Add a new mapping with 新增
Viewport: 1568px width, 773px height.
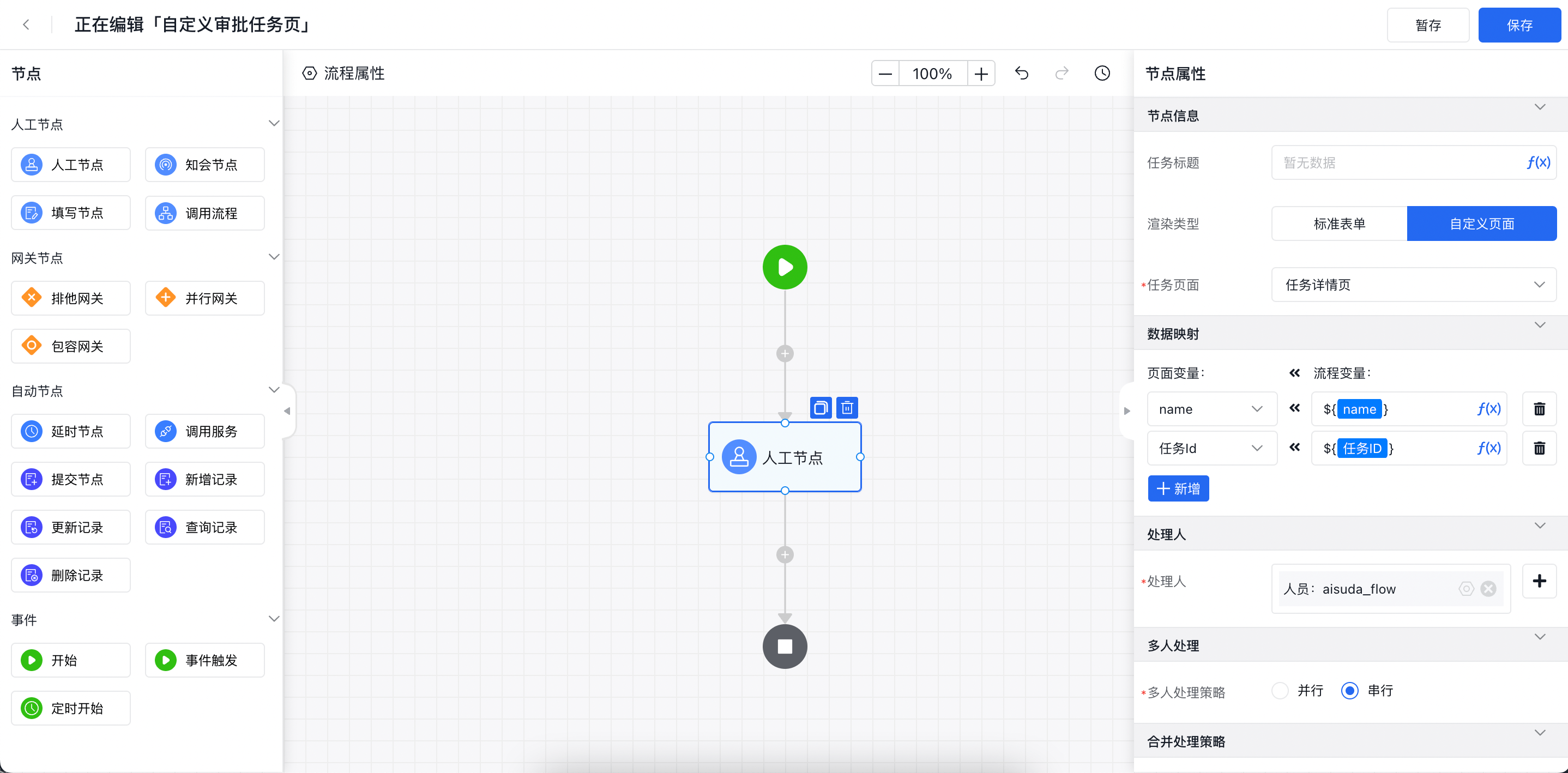click(x=1178, y=489)
